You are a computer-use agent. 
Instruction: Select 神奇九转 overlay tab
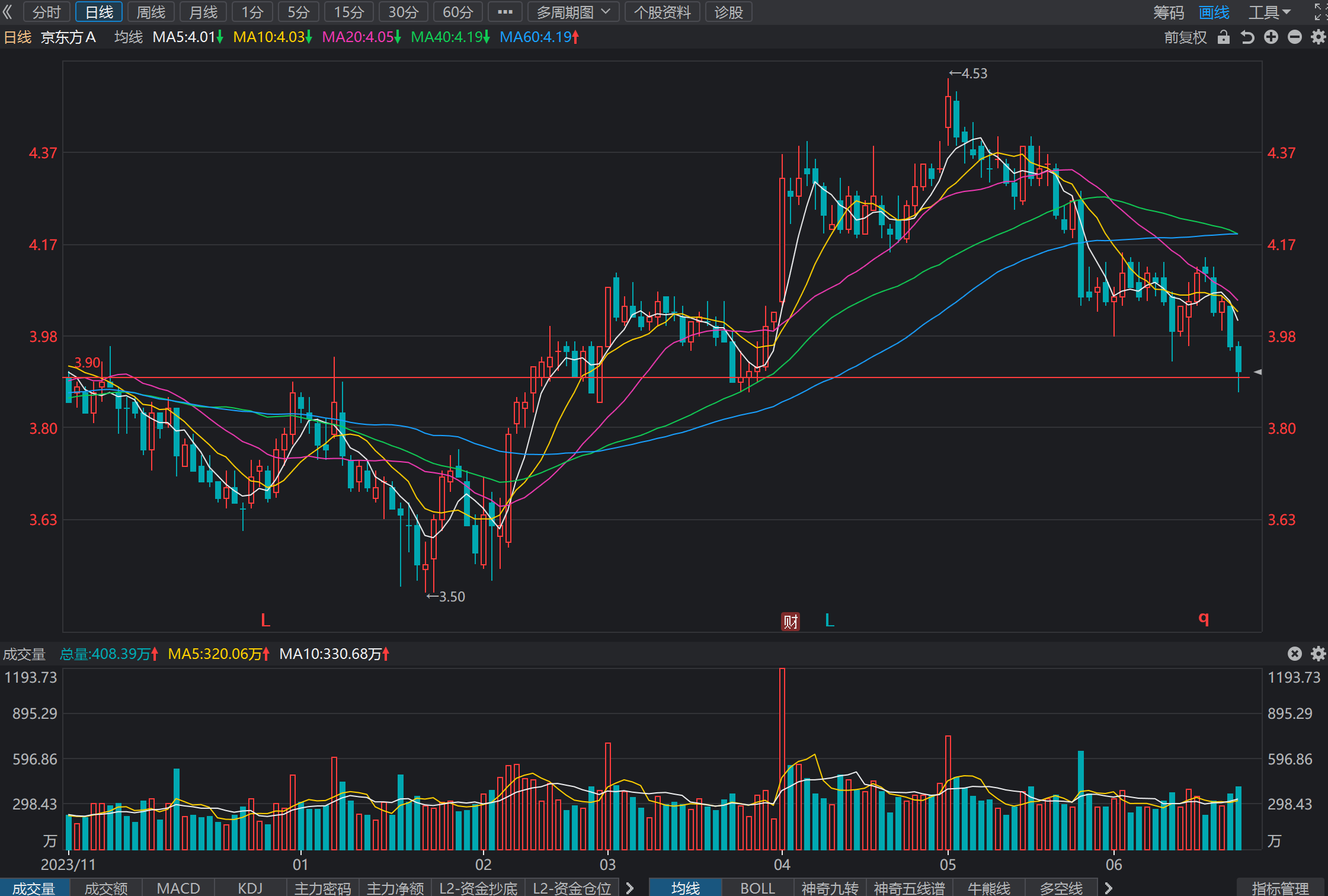point(830,888)
